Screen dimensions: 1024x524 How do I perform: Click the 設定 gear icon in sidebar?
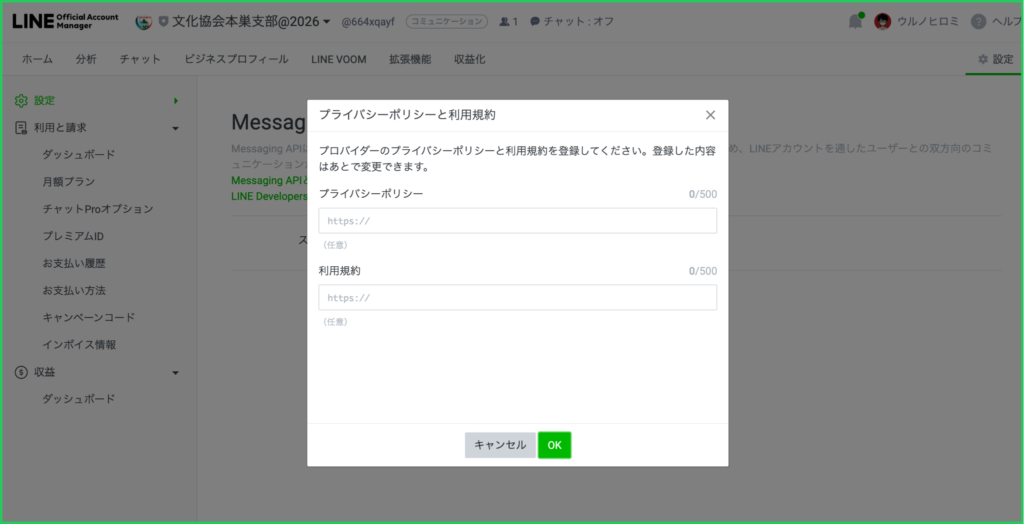click(x=21, y=101)
